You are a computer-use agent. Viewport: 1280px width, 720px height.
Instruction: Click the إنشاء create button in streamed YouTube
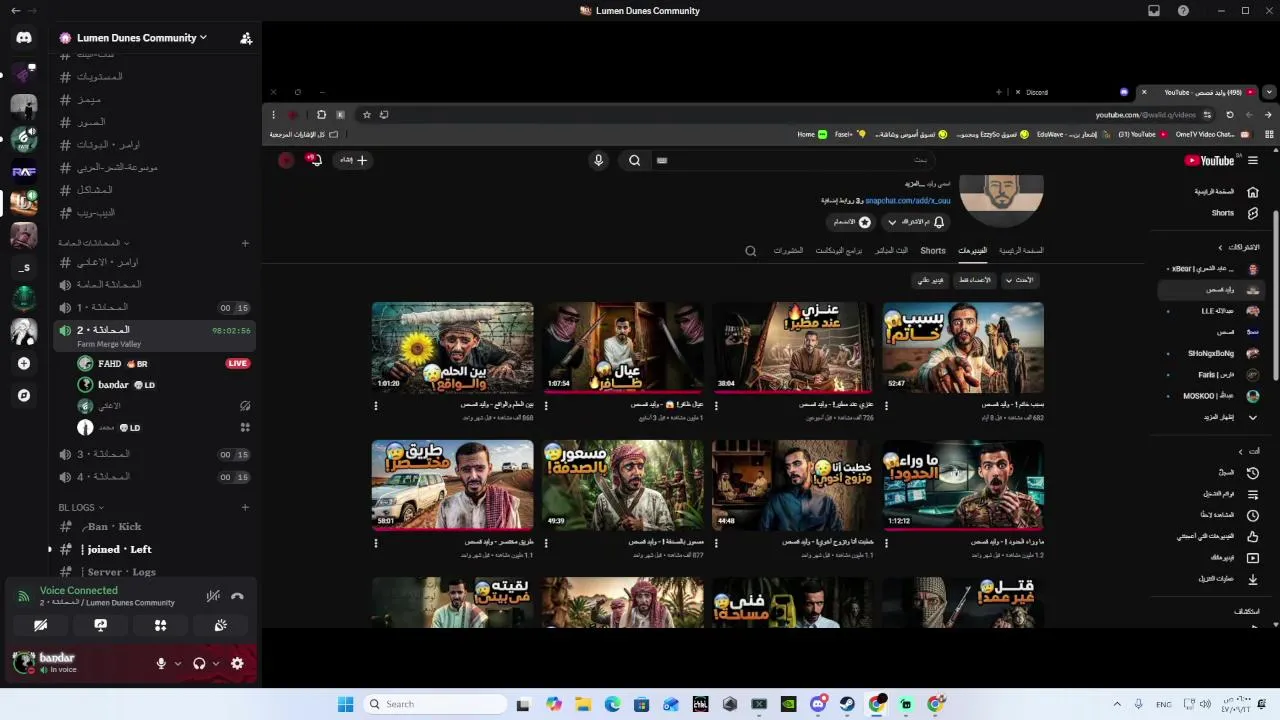click(353, 160)
